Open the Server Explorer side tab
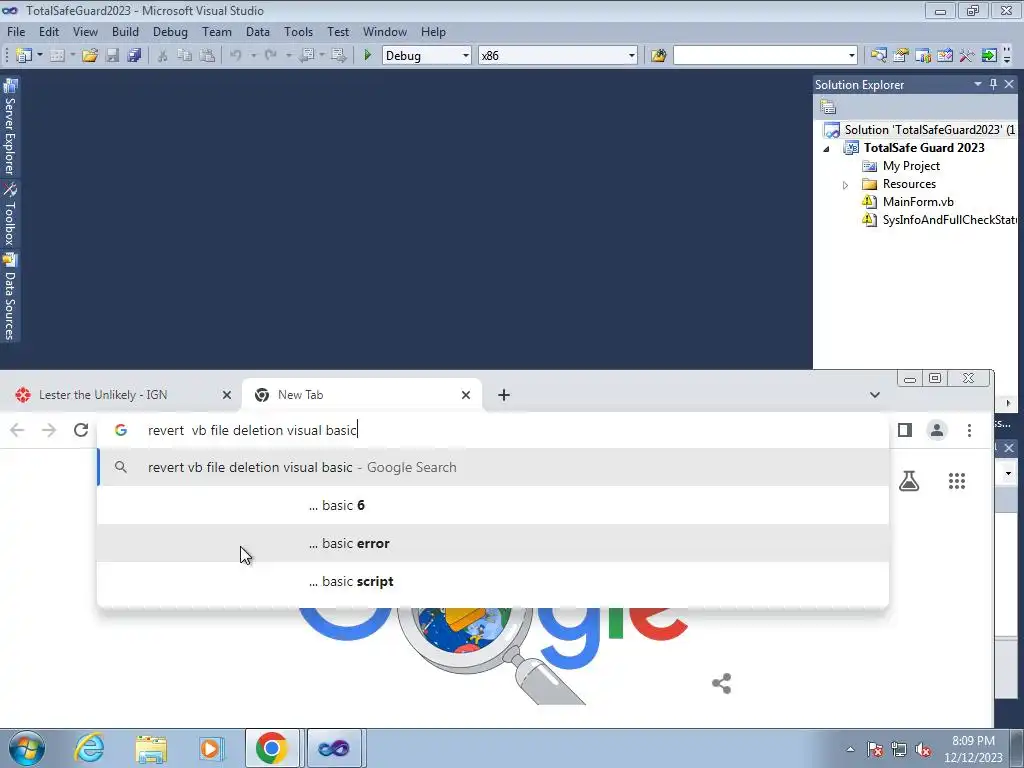 (10, 128)
